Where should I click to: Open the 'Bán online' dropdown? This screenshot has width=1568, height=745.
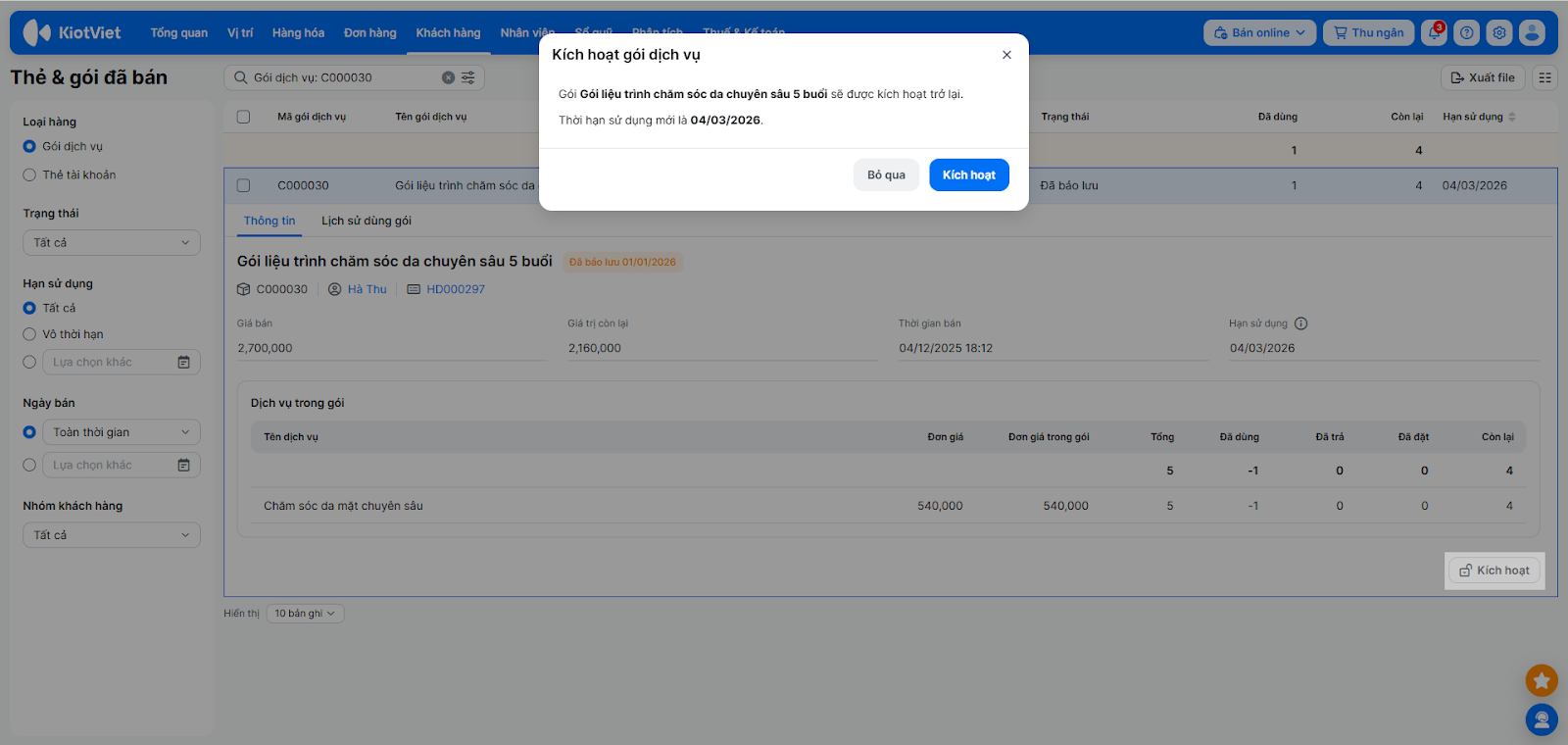[x=1259, y=32]
